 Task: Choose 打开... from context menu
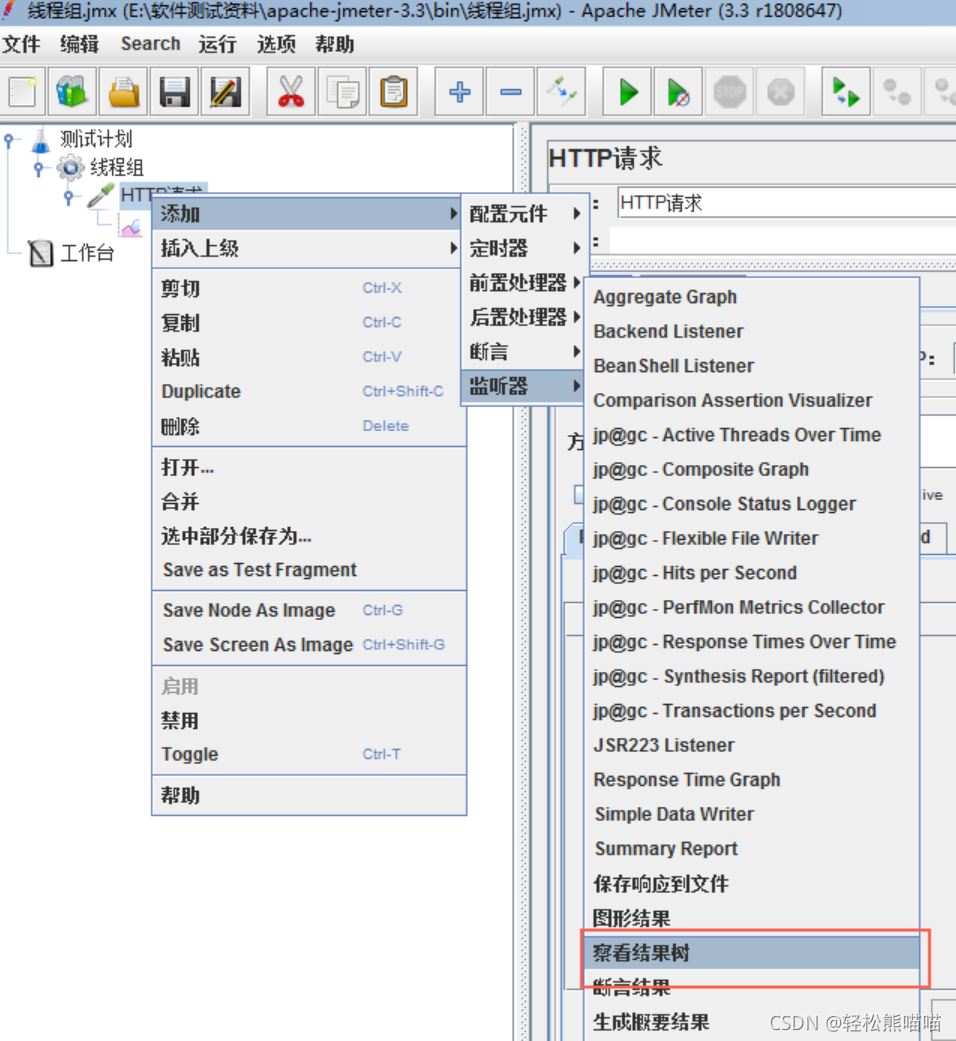[308, 467]
